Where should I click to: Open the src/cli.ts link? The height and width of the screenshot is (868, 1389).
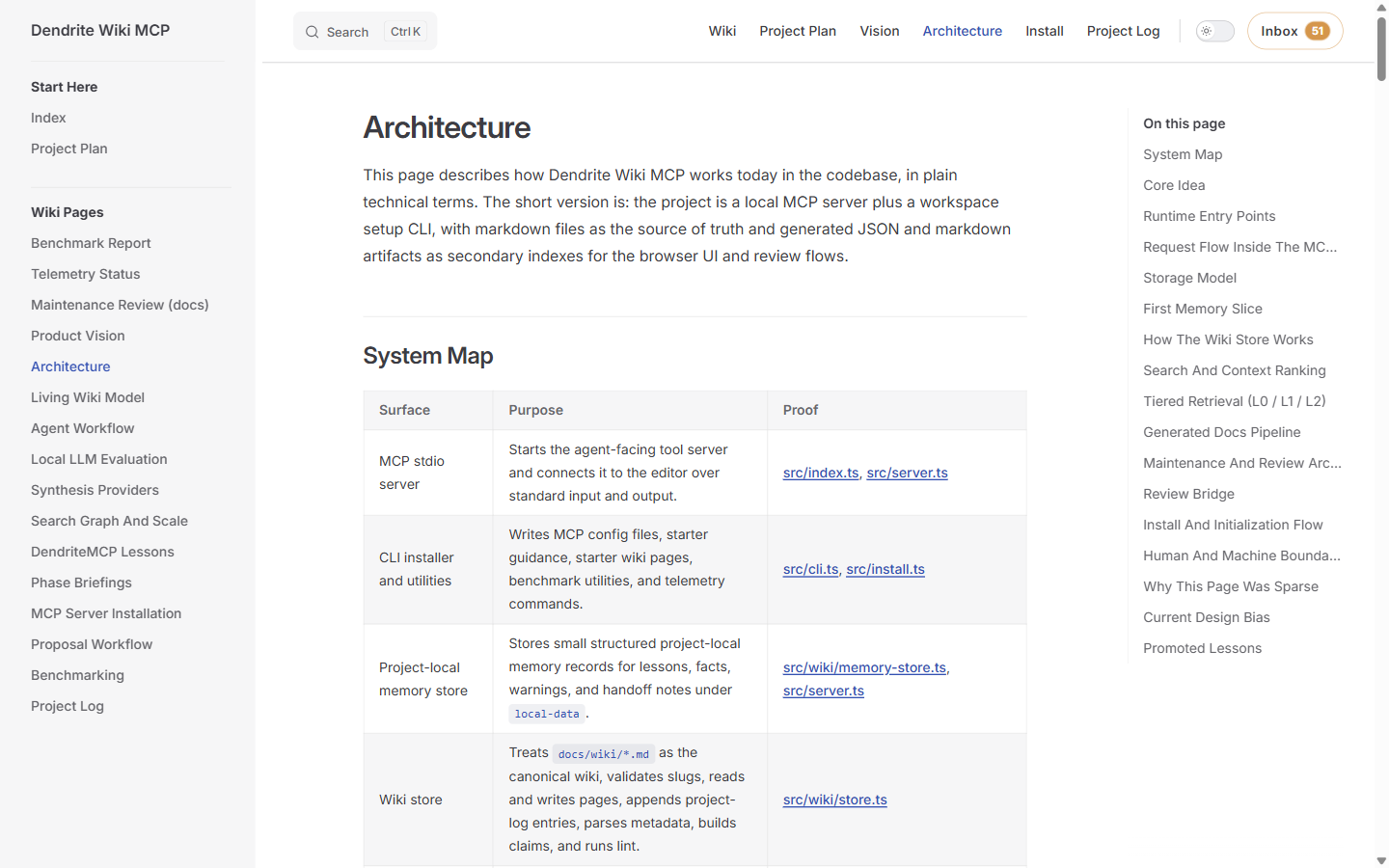pos(811,569)
